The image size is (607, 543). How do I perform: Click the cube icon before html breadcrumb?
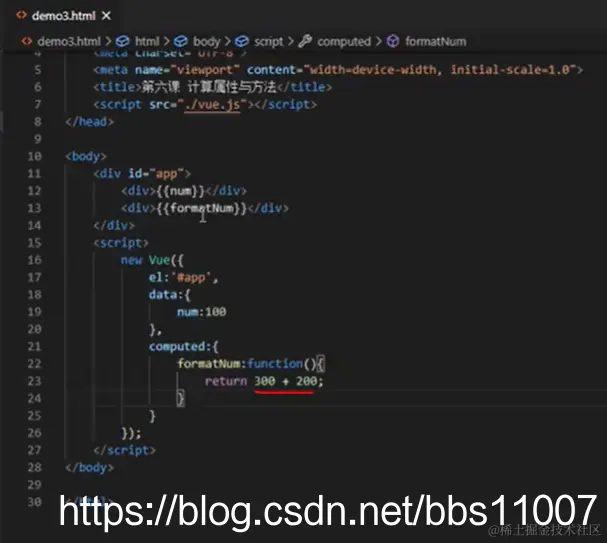(122, 41)
